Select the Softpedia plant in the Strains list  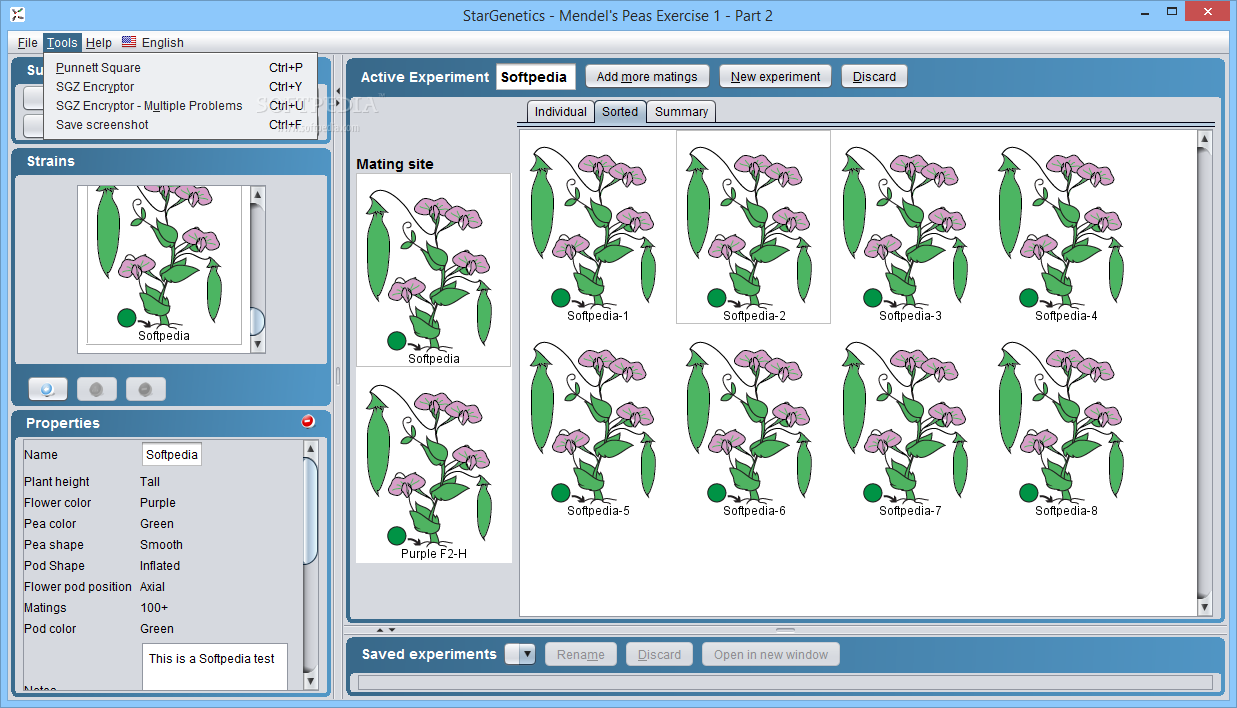pos(164,265)
